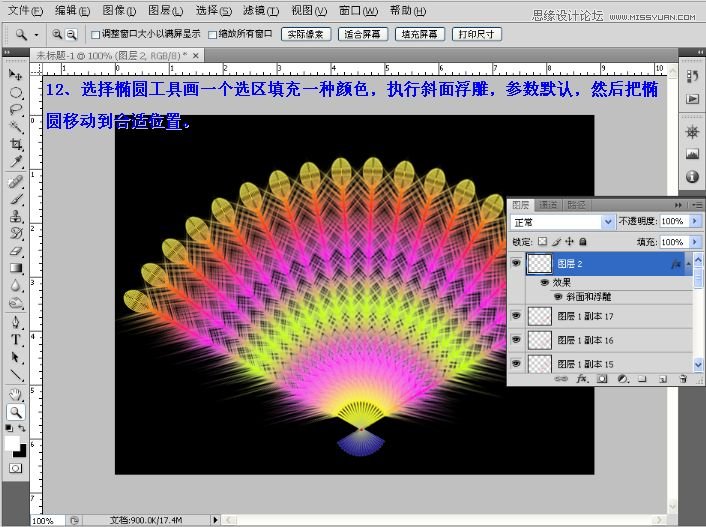Select the Eyedropper tool
The width and height of the screenshot is (706, 527).
point(15,161)
